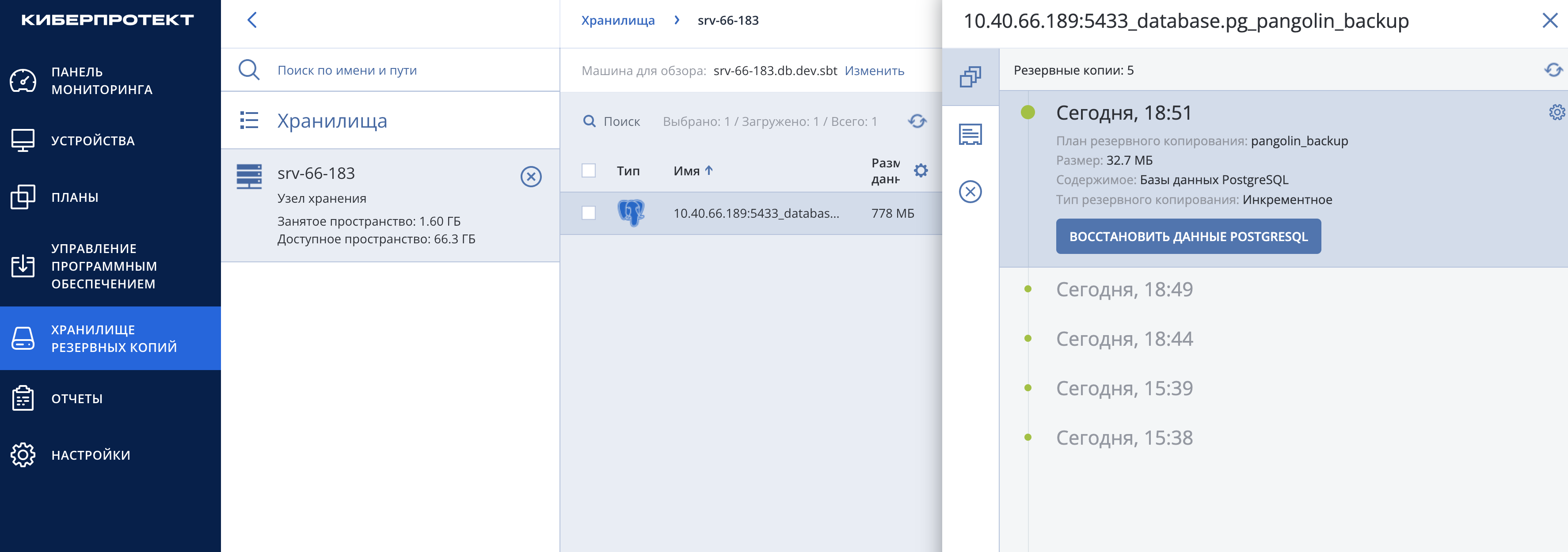The image size is (1568, 552).
Task: Toggle the Хранилища list view icon
Action: 249,121
